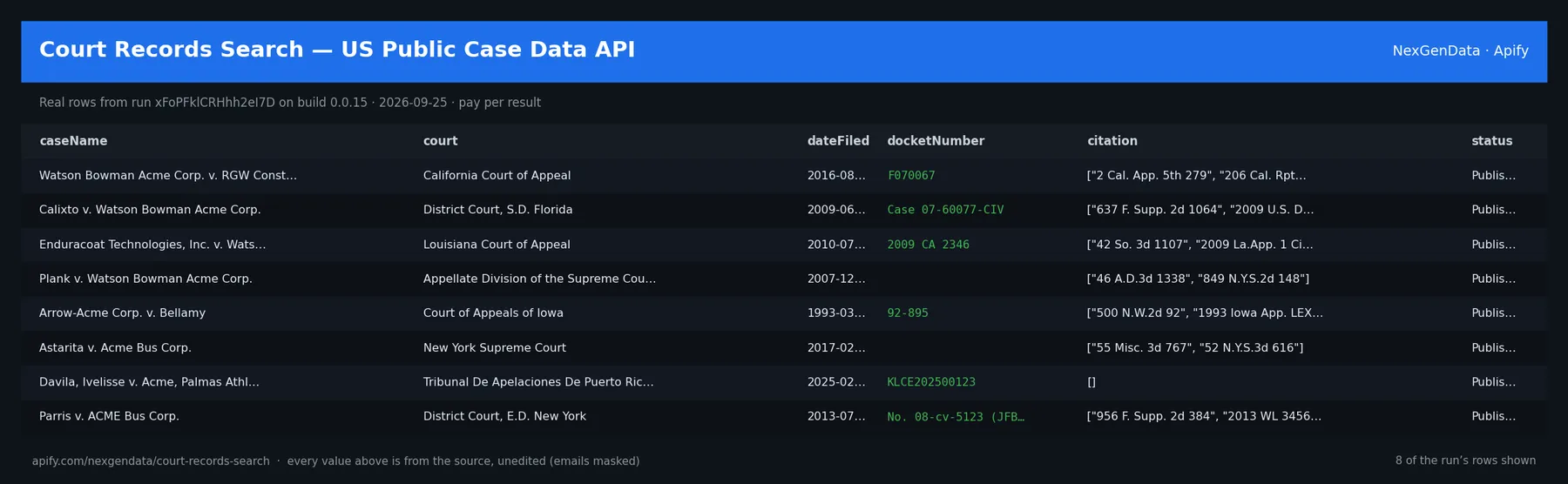Click date filed 2009-06… cell
The height and width of the screenshot is (484, 1568).
836,210
